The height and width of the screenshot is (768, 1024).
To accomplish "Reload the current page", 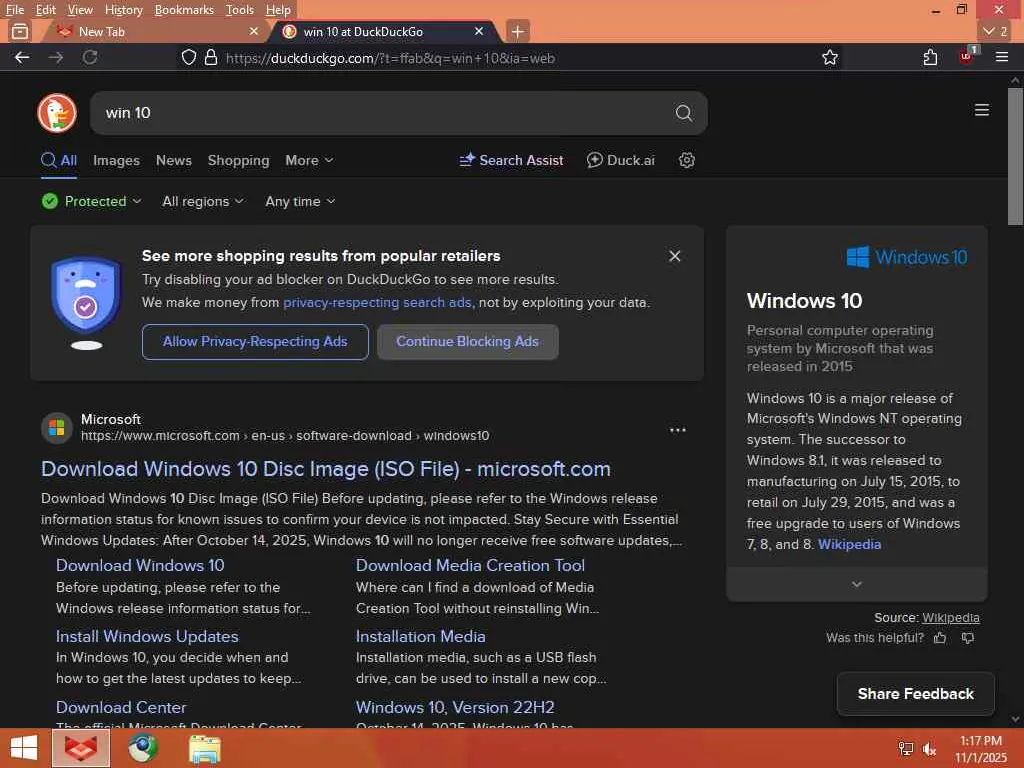I will (90, 57).
